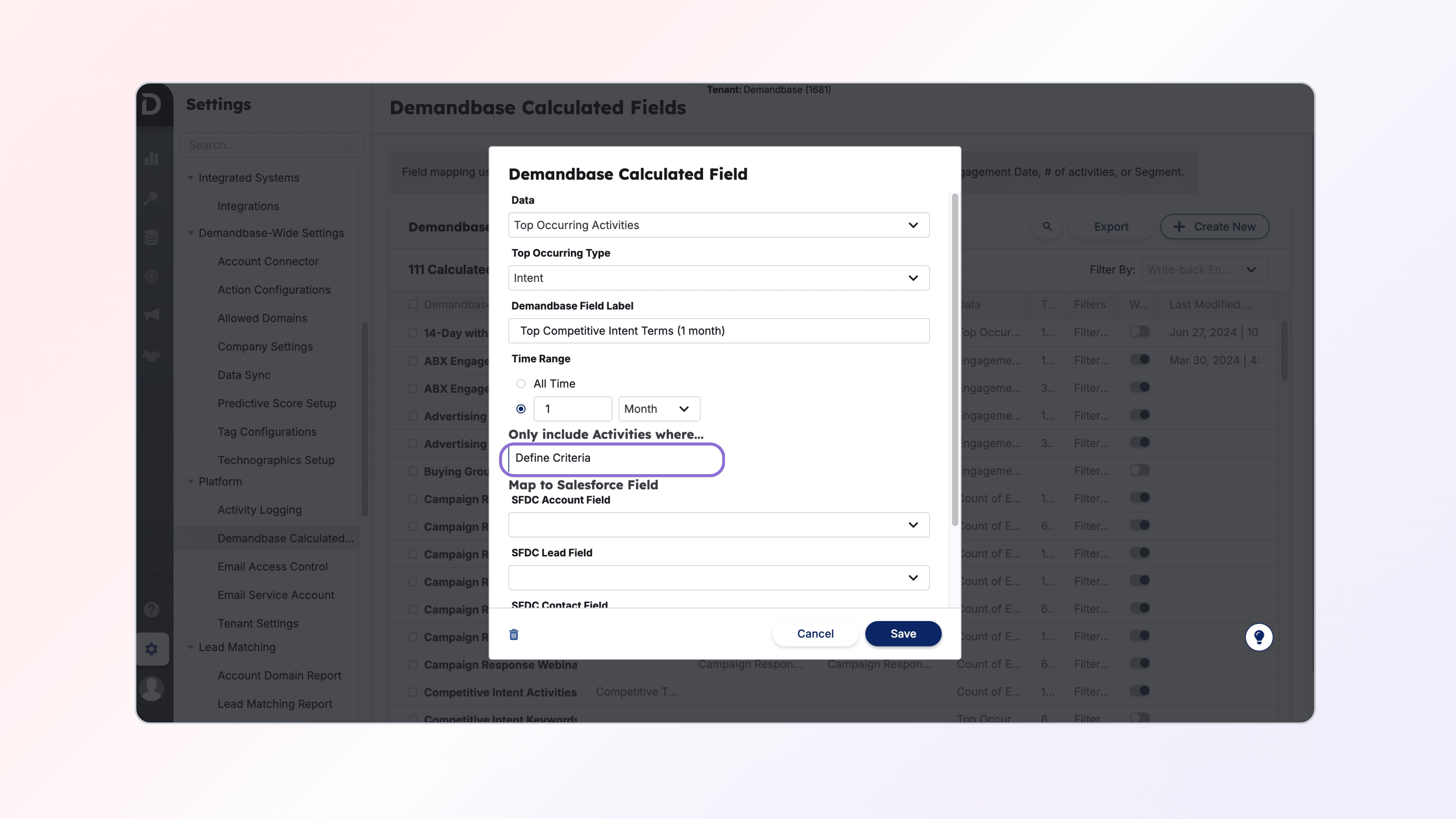Viewport: 1456px width, 819px height.
Task: Click the megaphone advertising sidebar icon
Action: [152, 315]
